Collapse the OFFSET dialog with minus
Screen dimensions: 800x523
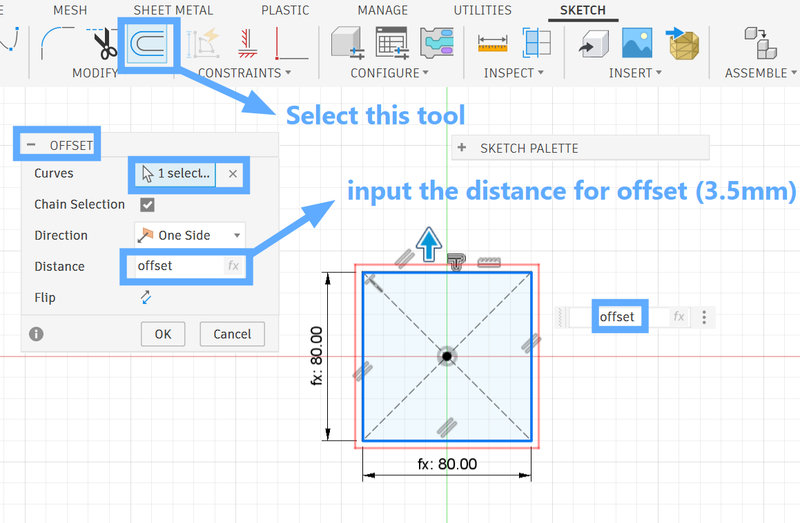coord(31,145)
